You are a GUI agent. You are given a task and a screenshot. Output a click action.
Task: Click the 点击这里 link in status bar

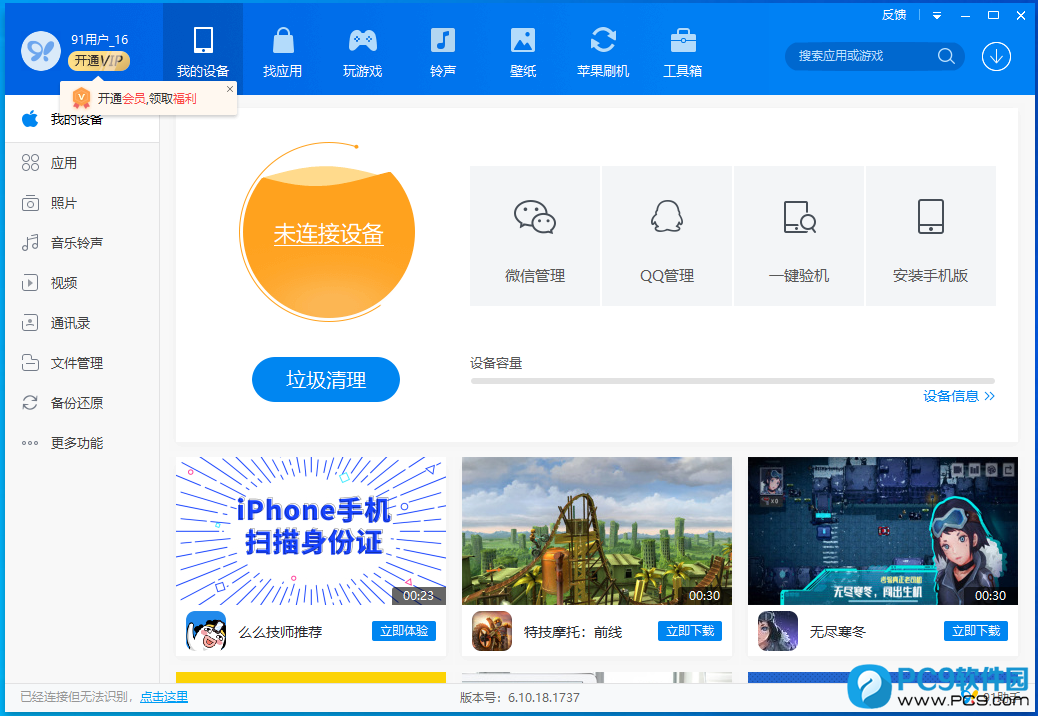[164, 697]
